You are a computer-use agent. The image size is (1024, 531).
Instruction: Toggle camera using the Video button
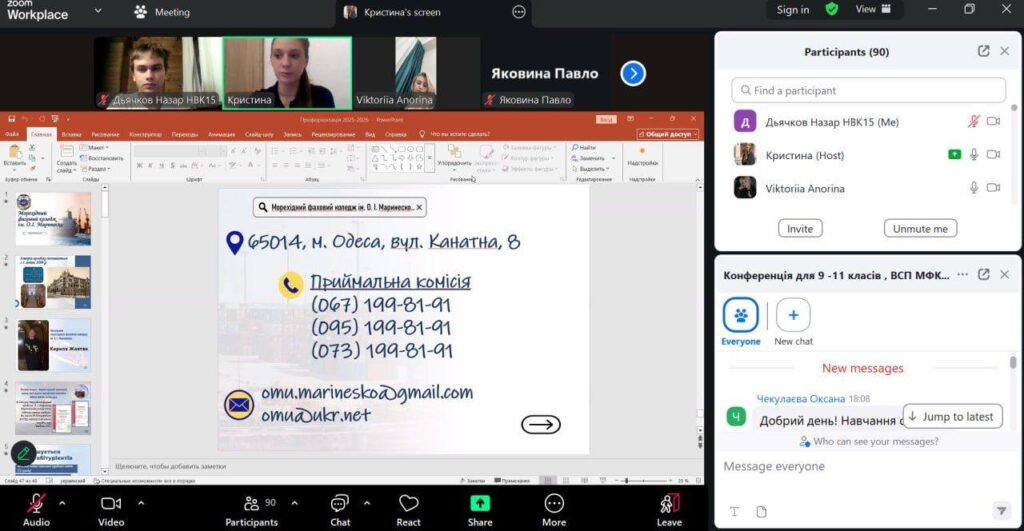[x=111, y=503]
